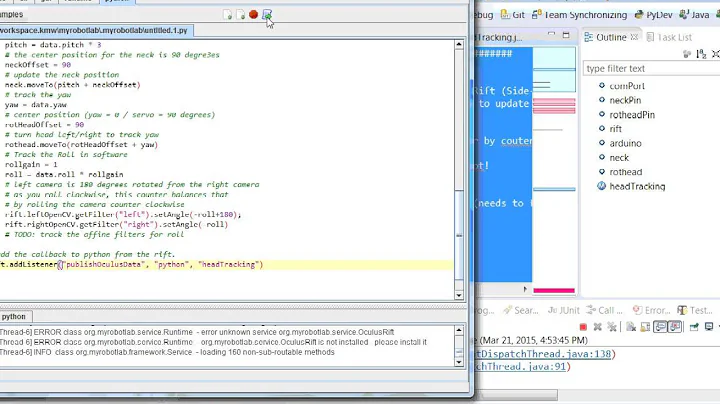Open the Test view tab
This screenshot has height=404, width=720.
[x=695, y=310]
